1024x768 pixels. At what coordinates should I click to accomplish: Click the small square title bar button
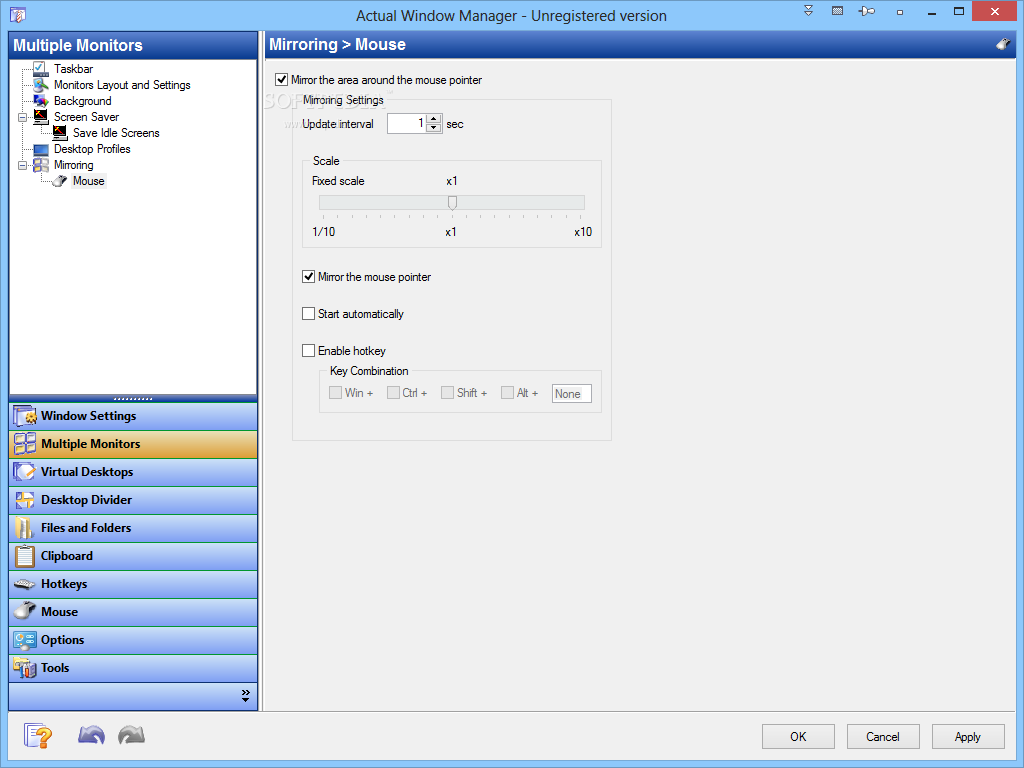[900, 12]
